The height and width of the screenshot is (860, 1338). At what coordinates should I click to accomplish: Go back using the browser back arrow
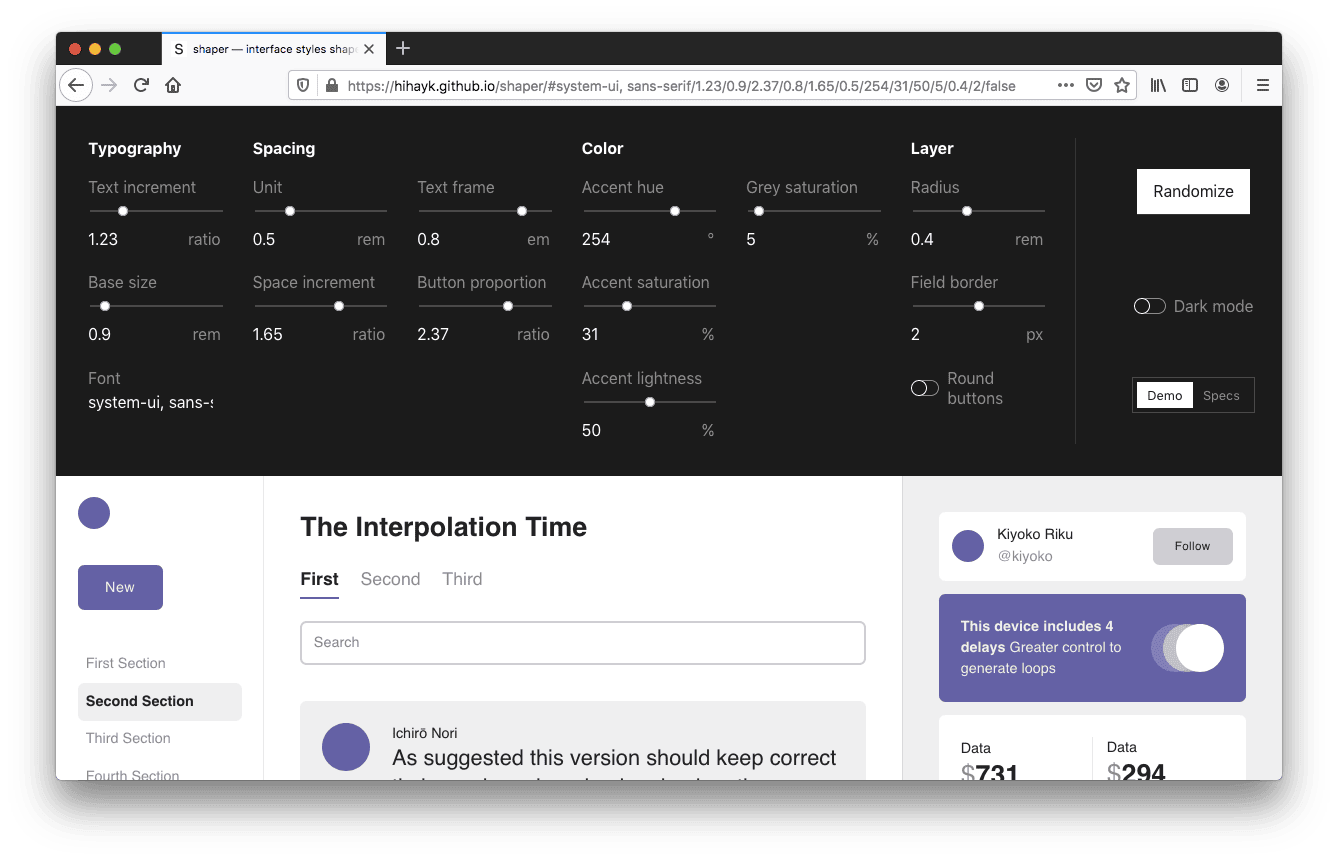tap(76, 85)
